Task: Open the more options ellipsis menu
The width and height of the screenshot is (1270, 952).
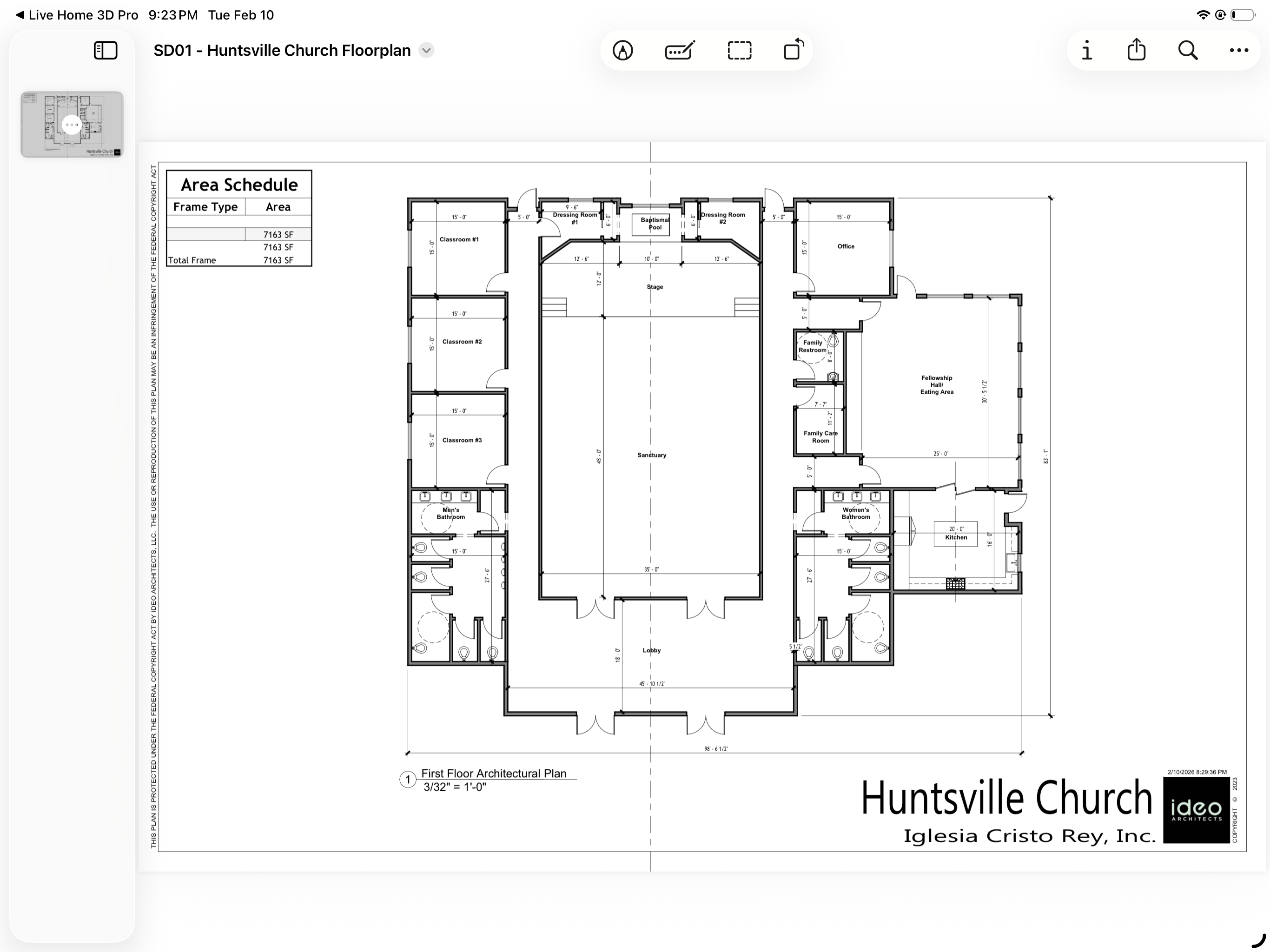Action: (x=1238, y=51)
